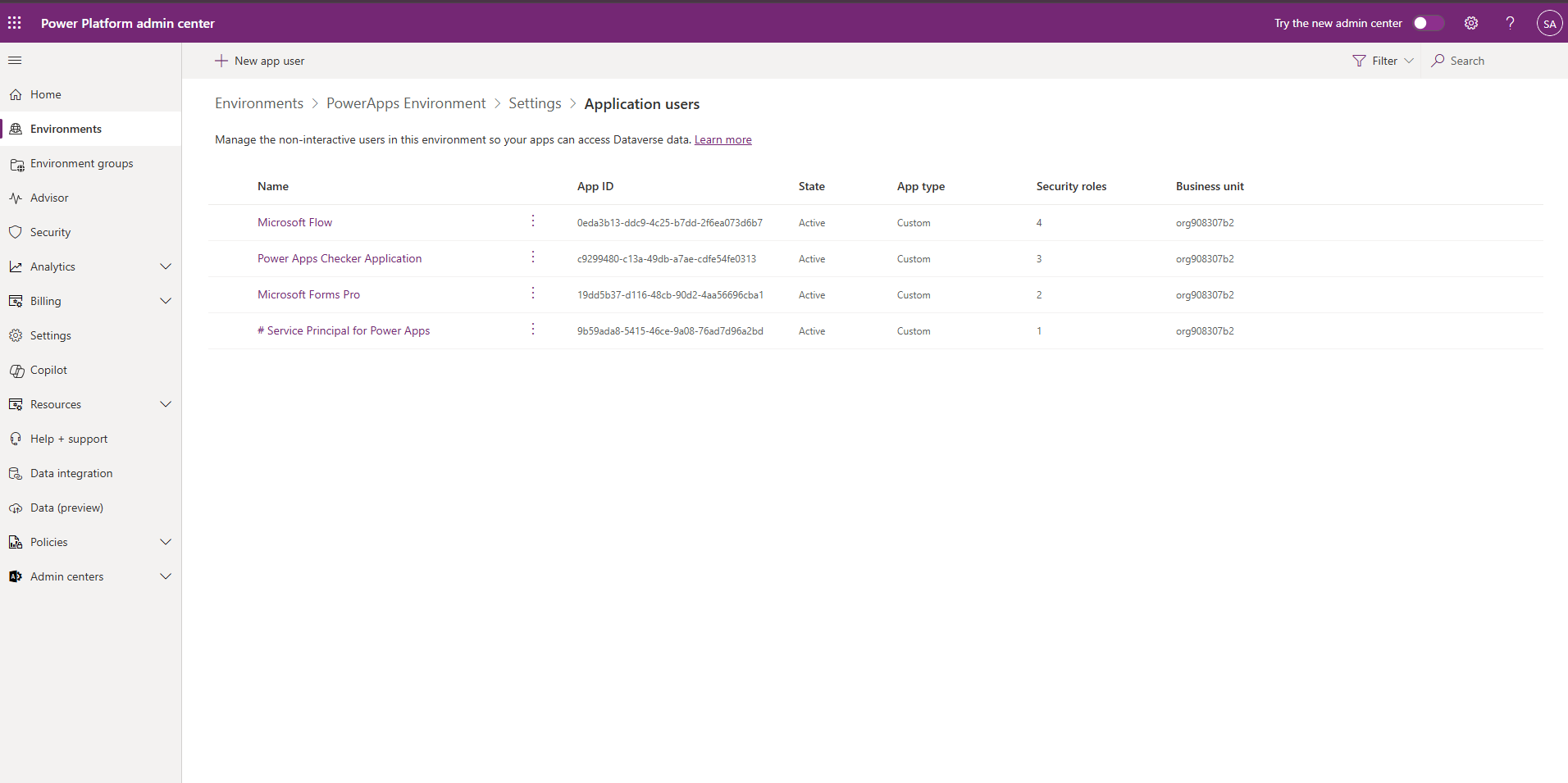Select Environment groups in sidebar
Screen dimensions: 1568x783
point(90,163)
